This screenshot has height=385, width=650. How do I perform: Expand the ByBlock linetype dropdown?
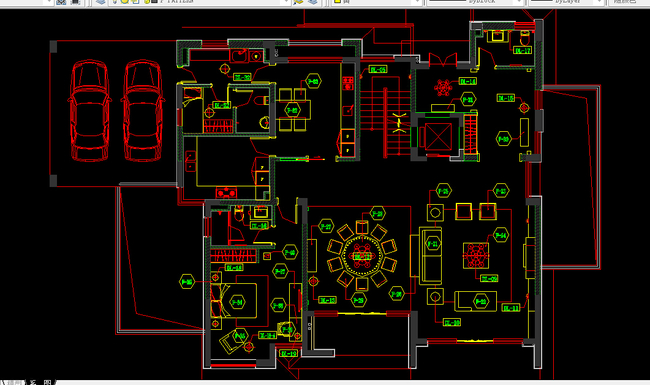point(519,2)
